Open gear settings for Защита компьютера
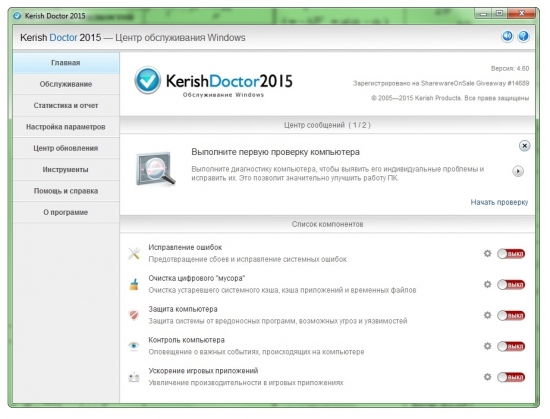The height and width of the screenshot is (419, 550). (488, 315)
